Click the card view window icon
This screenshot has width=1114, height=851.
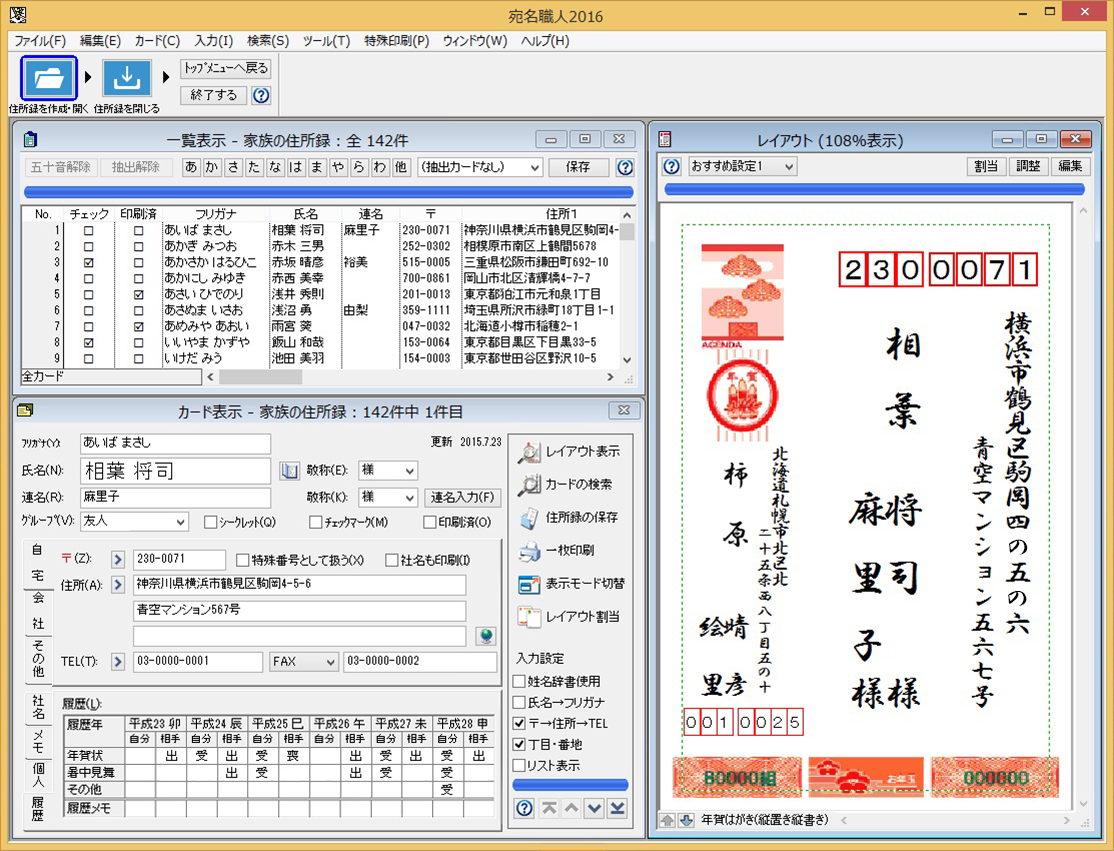(26, 411)
